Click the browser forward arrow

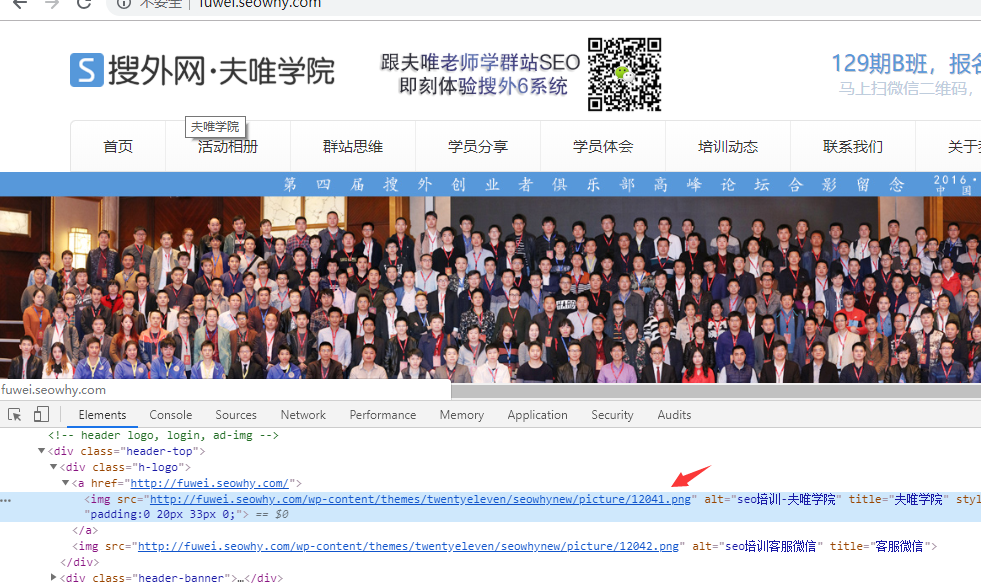tap(52, 4)
